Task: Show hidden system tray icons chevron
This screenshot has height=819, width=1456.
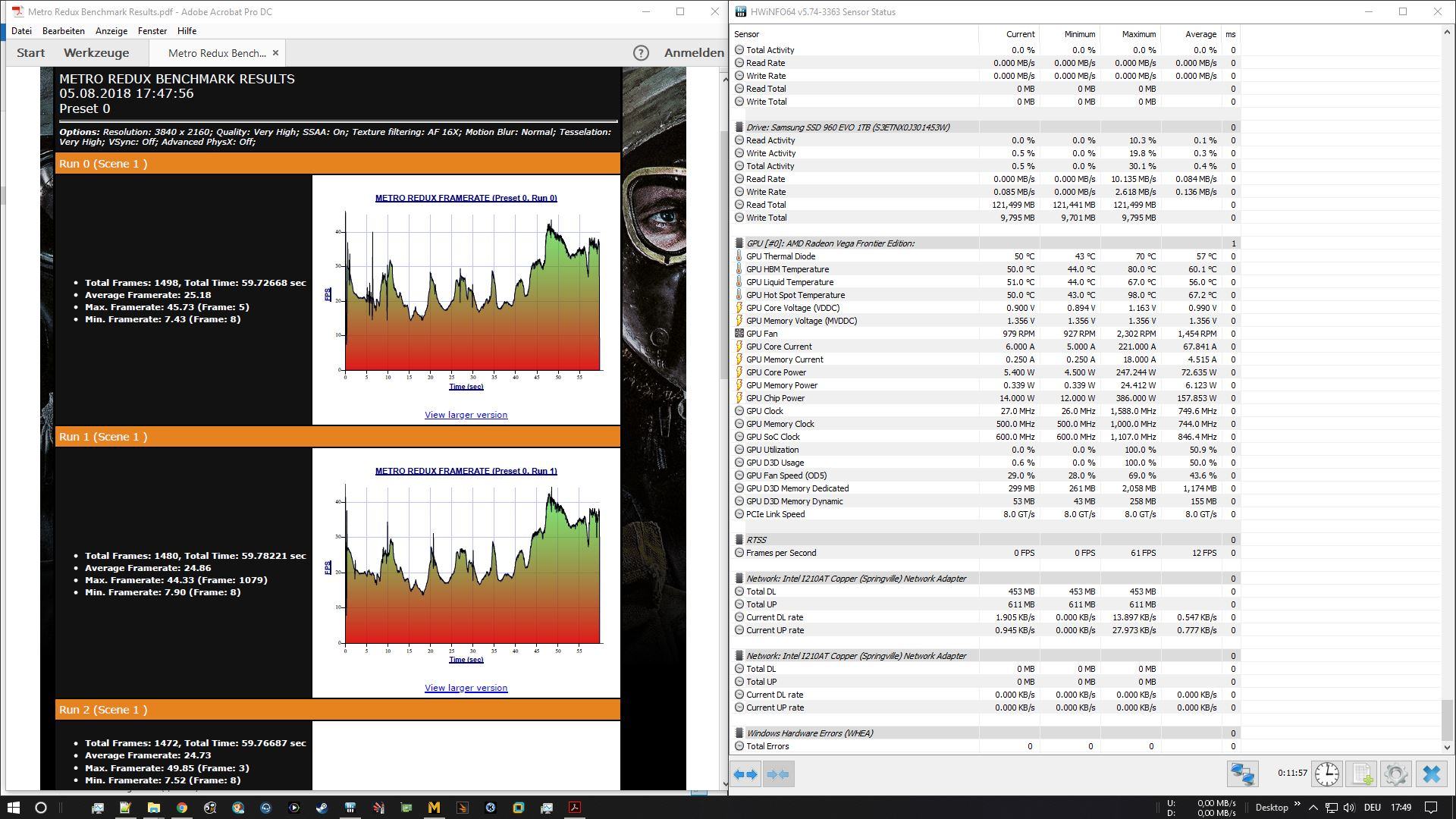Action: click(x=1313, y=808)
